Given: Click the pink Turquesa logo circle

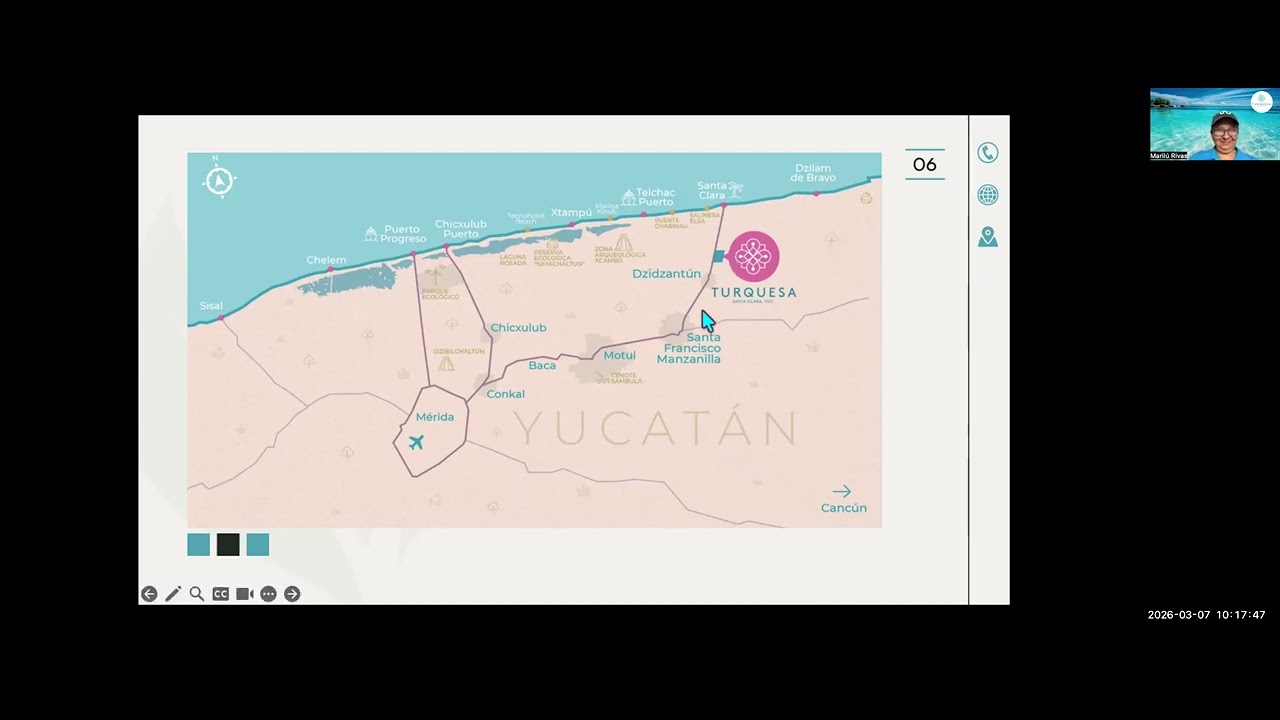Looking at the screenshot, I should coord(753,257).
